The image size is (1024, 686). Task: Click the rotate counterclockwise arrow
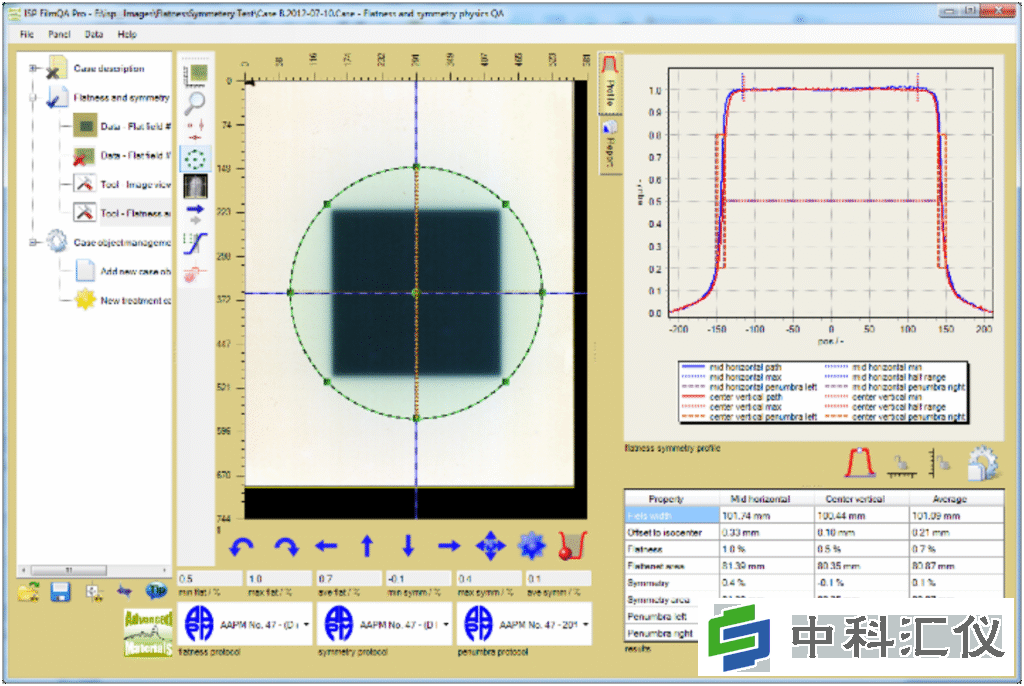[243, 547]
